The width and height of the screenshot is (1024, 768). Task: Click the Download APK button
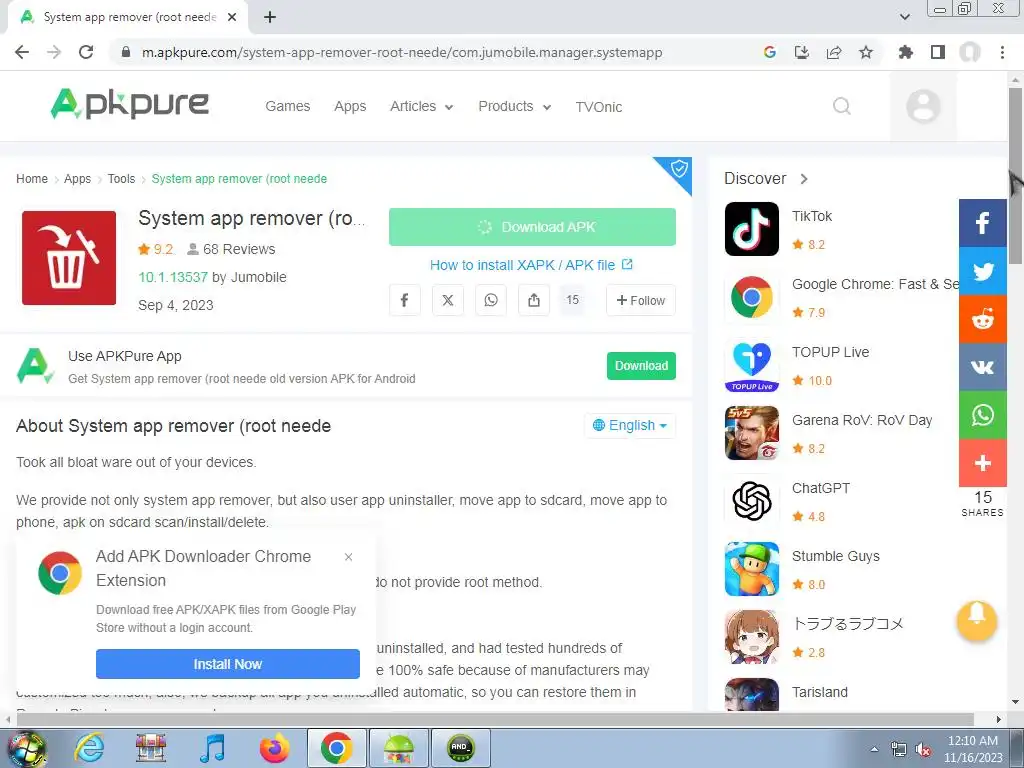532,227
